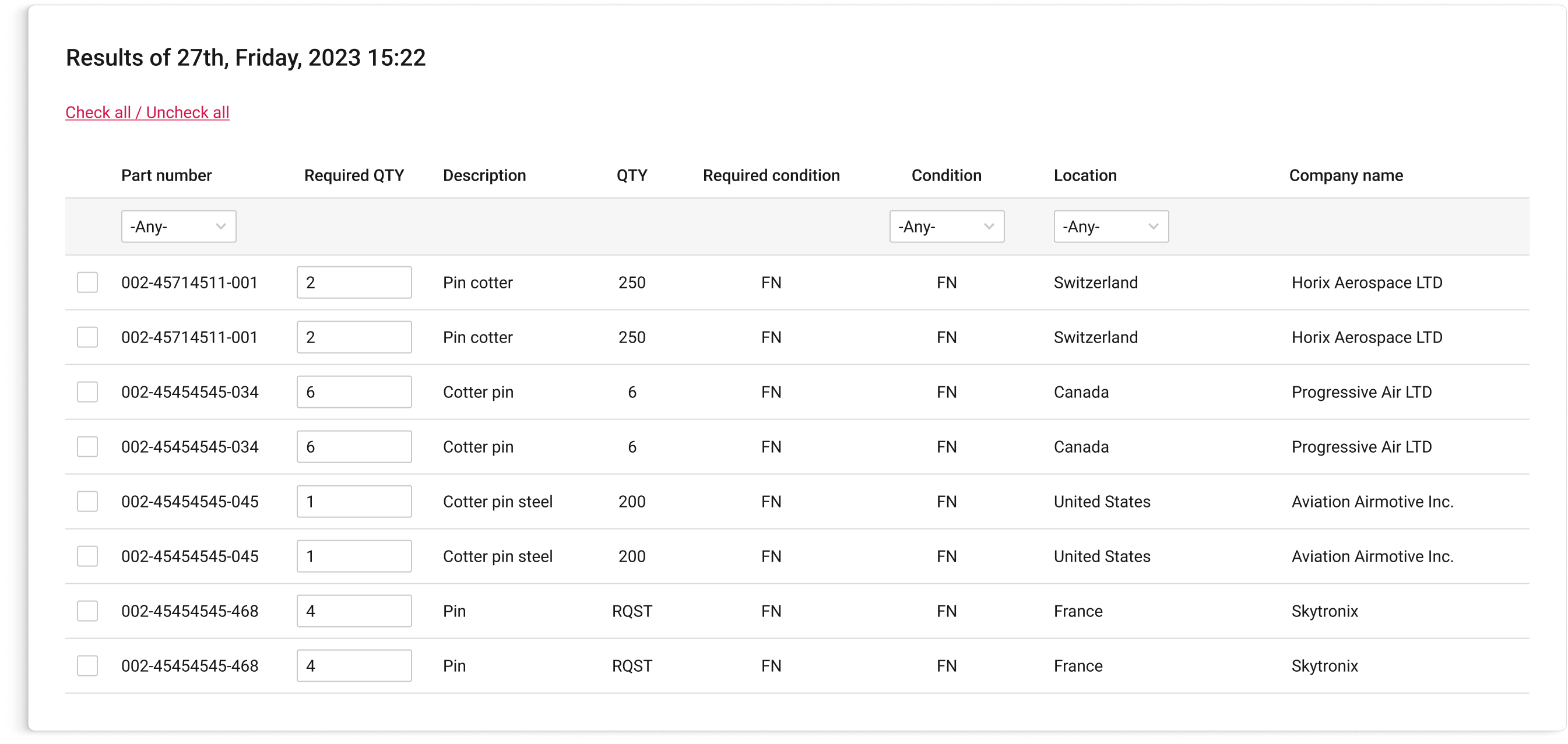Click the Check all / Uncheck all link
1568x744 pixels.
point(147,112)
